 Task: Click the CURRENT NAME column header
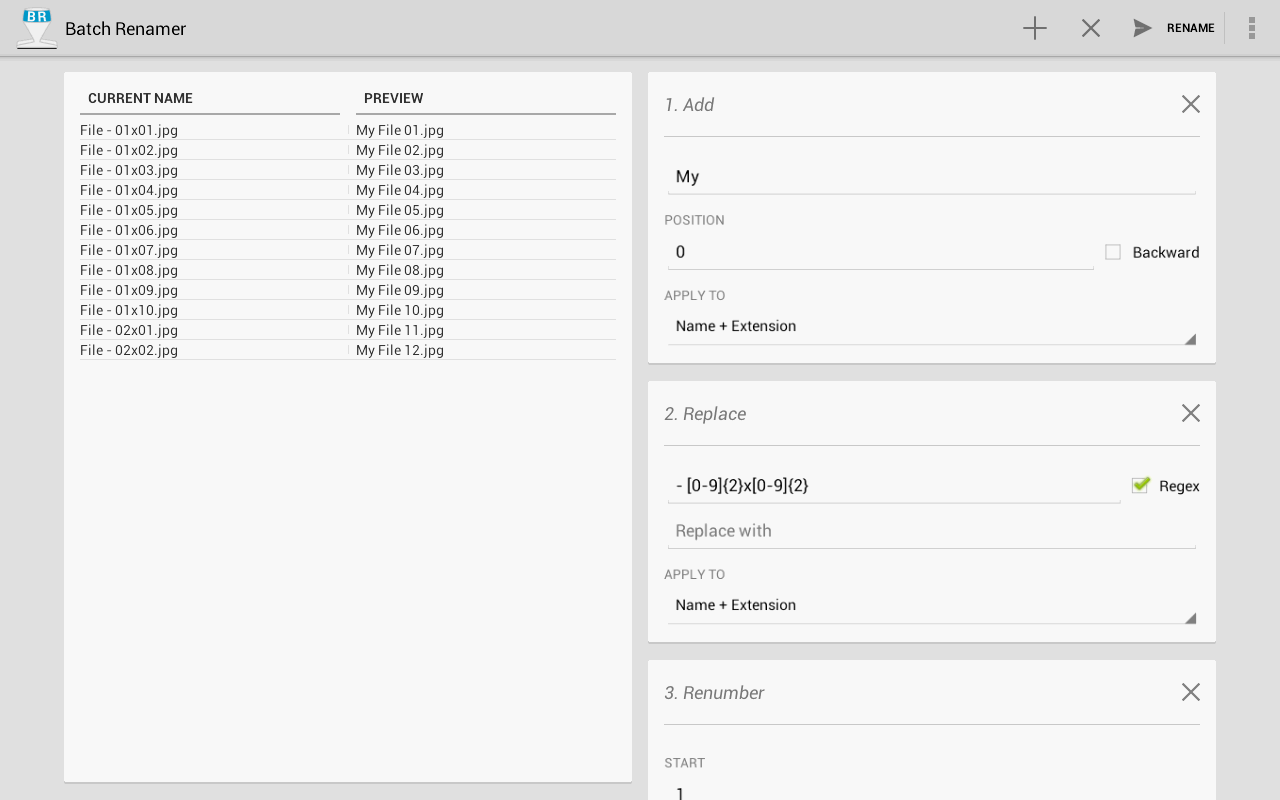pos(140,98)
